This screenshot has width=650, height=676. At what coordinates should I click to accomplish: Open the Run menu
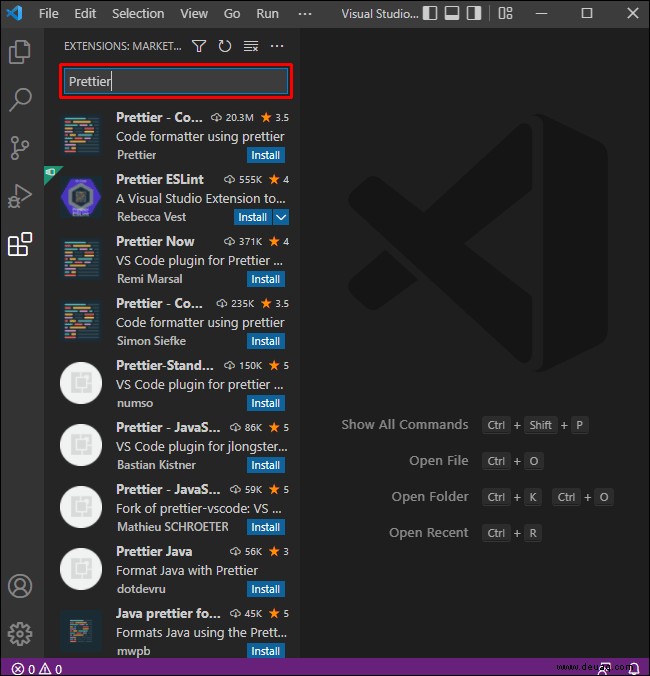pyautogui.click(x=267, y=14)
